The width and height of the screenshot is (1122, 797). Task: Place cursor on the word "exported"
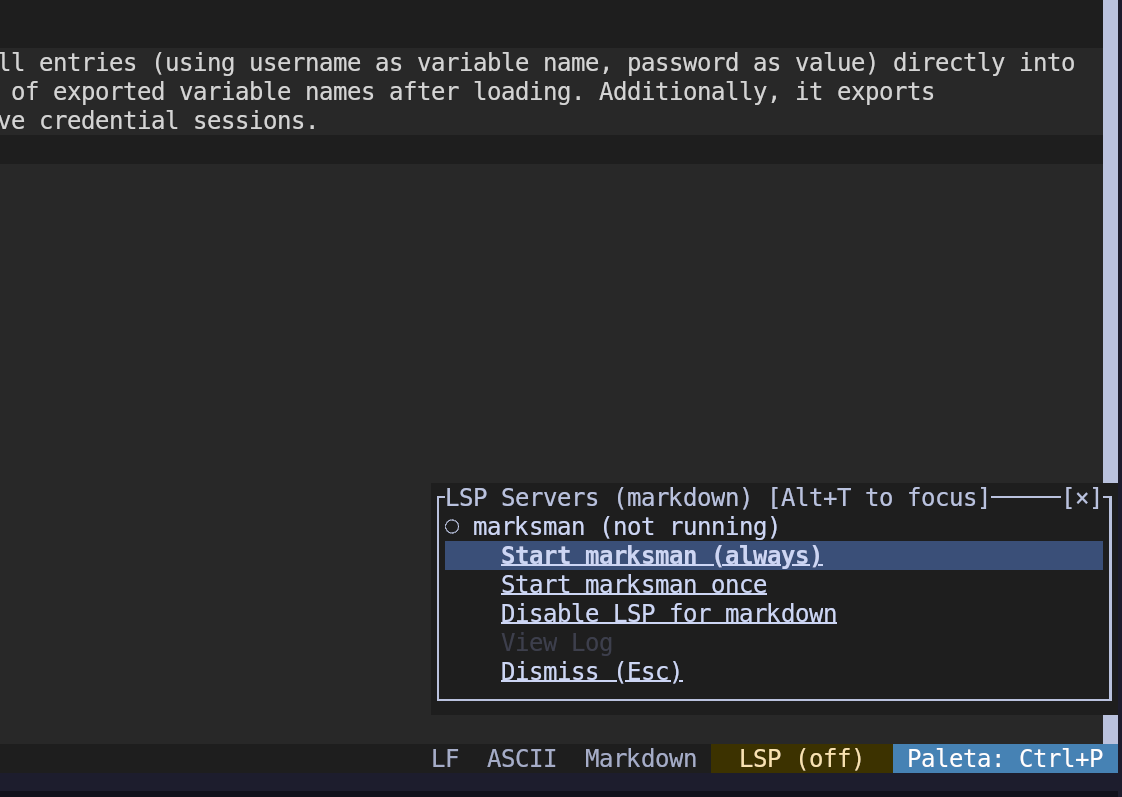point(109,92)
